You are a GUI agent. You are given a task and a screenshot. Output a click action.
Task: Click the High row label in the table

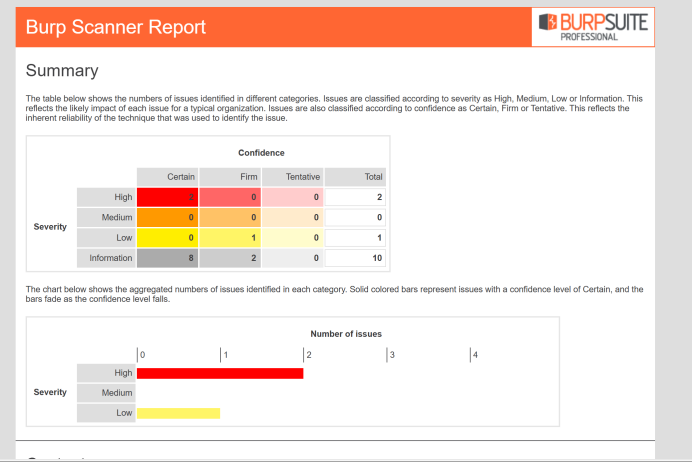(106, 197)
